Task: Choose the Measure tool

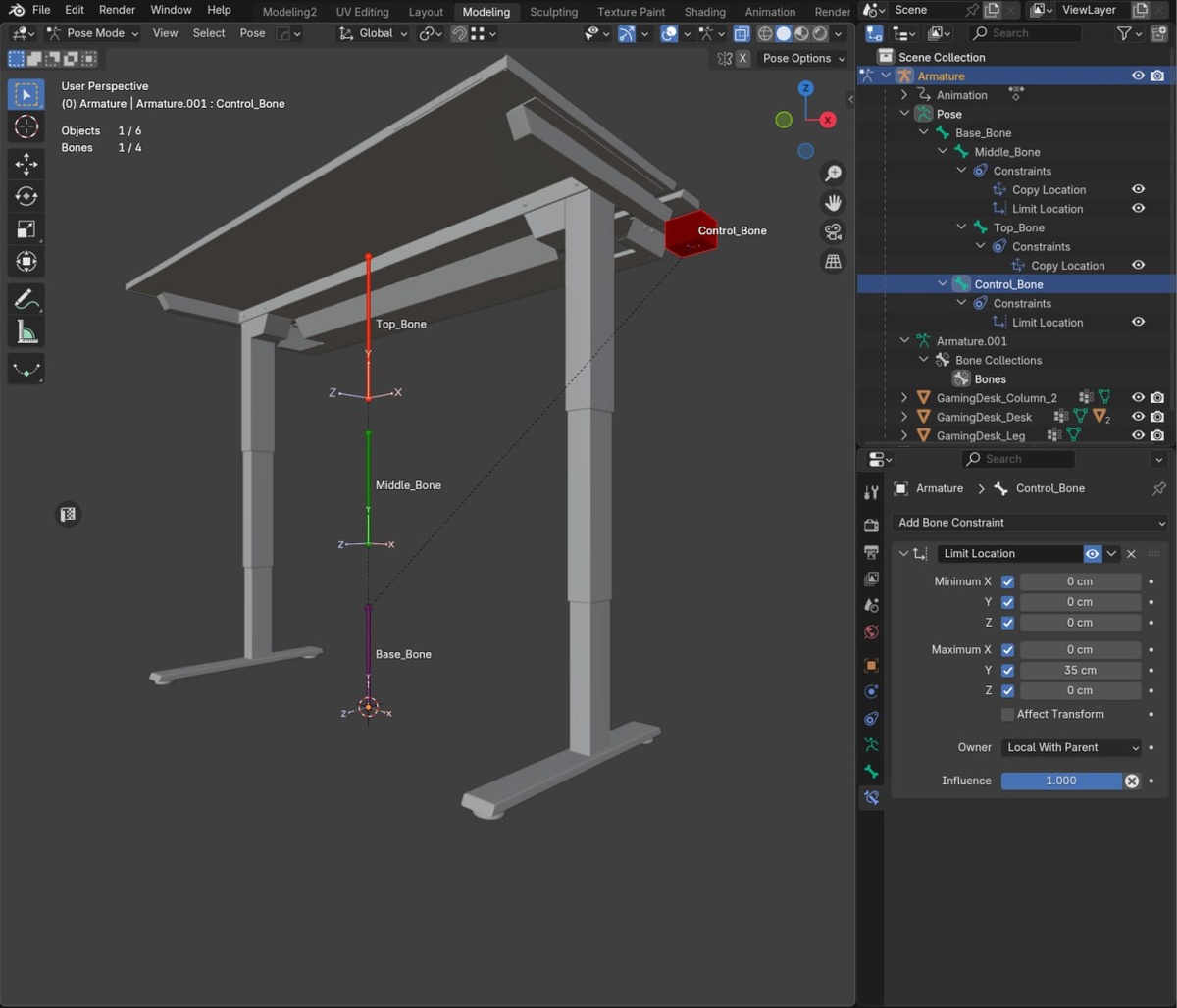Action: (x=26, y=332)
